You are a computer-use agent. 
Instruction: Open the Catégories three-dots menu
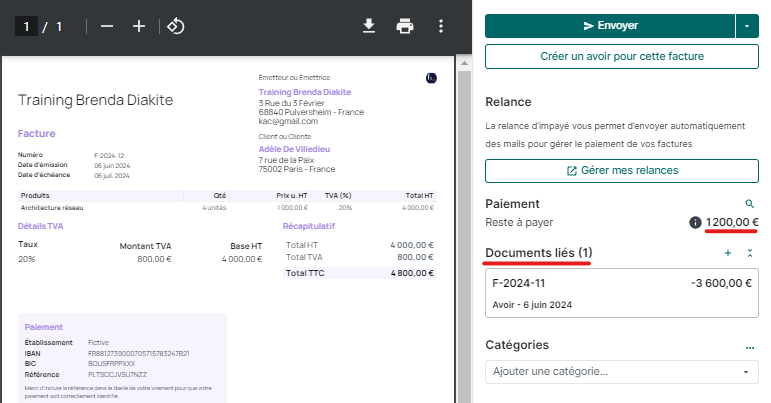coord(749,345)
